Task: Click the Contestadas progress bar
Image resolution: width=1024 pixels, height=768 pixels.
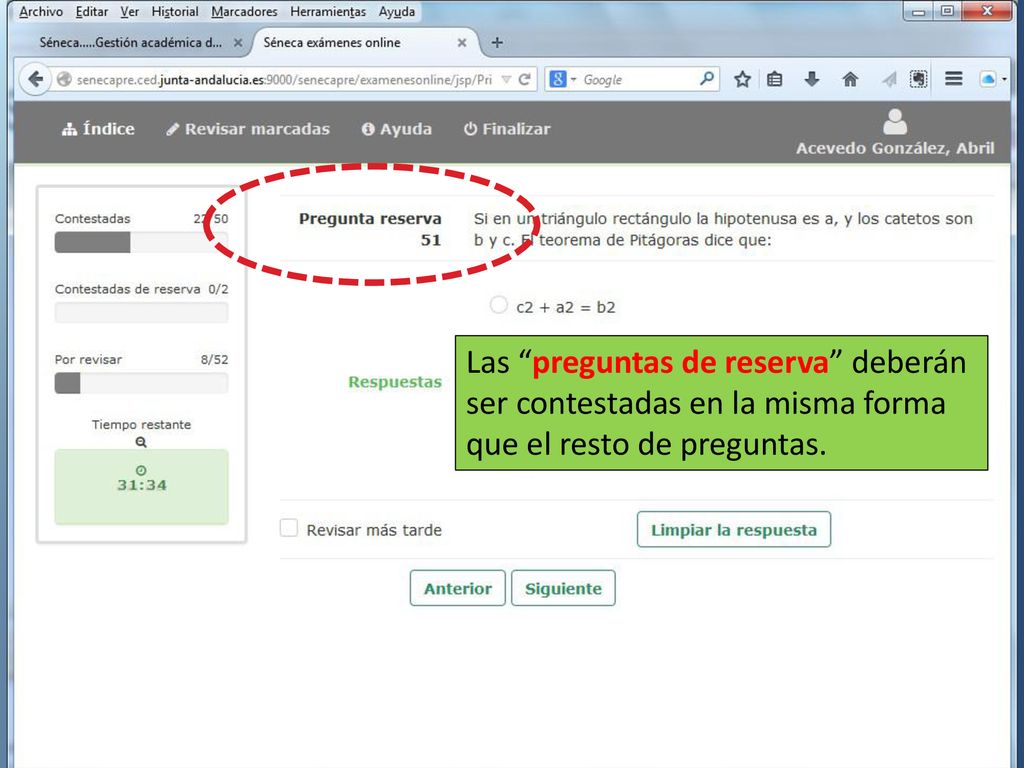Action: click(142, 242)
